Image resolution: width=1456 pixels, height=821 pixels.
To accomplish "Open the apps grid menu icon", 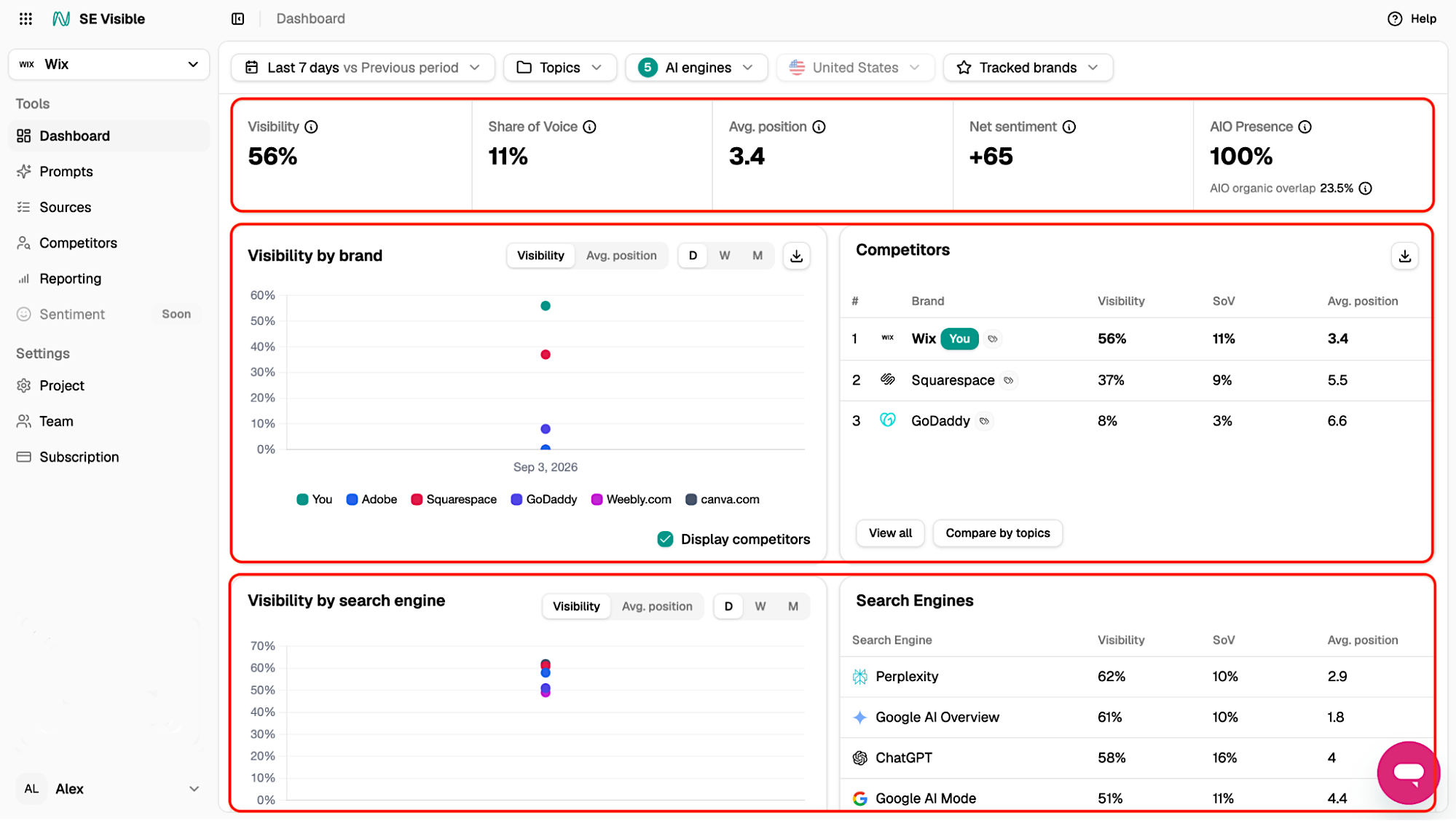I will (x=25, y=19).
